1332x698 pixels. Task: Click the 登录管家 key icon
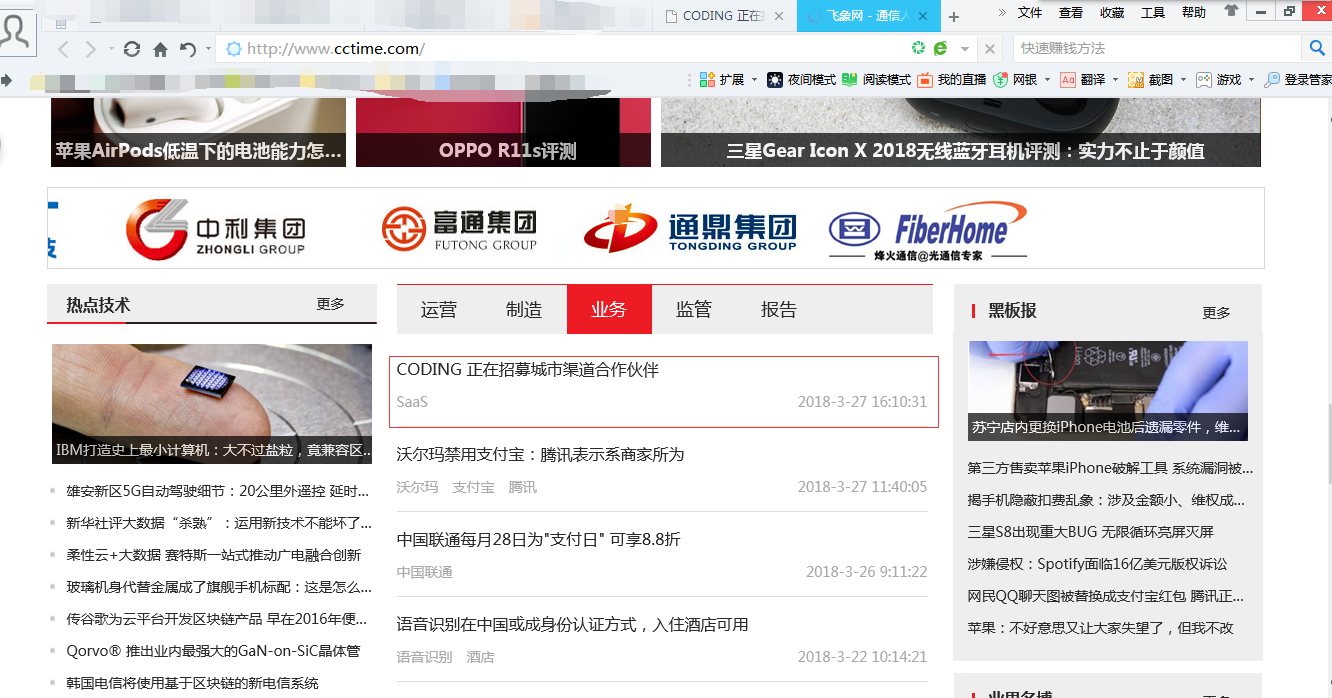coord(1272,80)
